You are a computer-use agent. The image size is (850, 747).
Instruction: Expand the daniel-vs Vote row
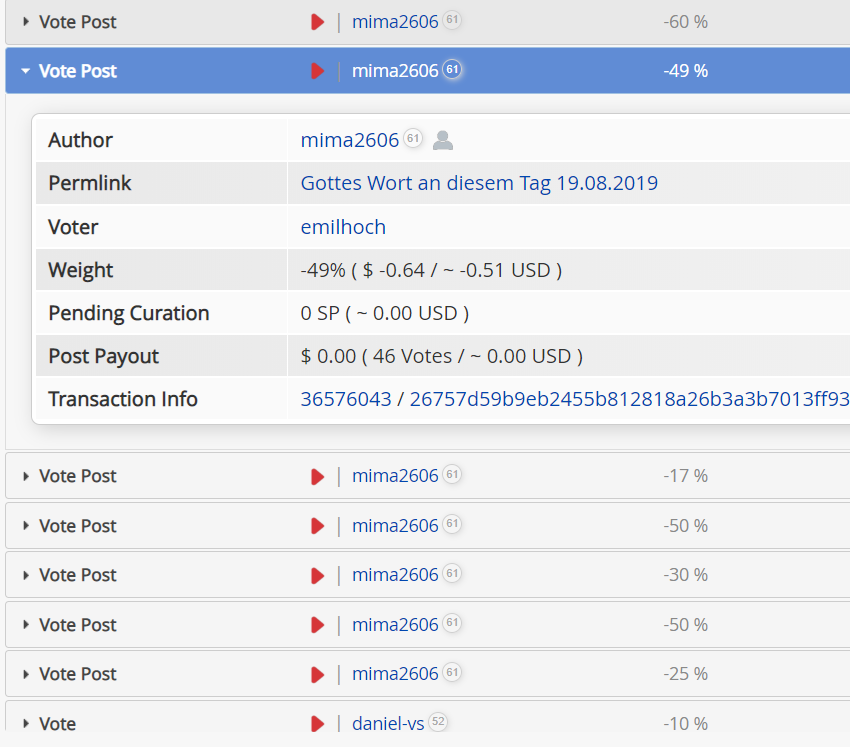pyautogui.click(x=25, y=724)
